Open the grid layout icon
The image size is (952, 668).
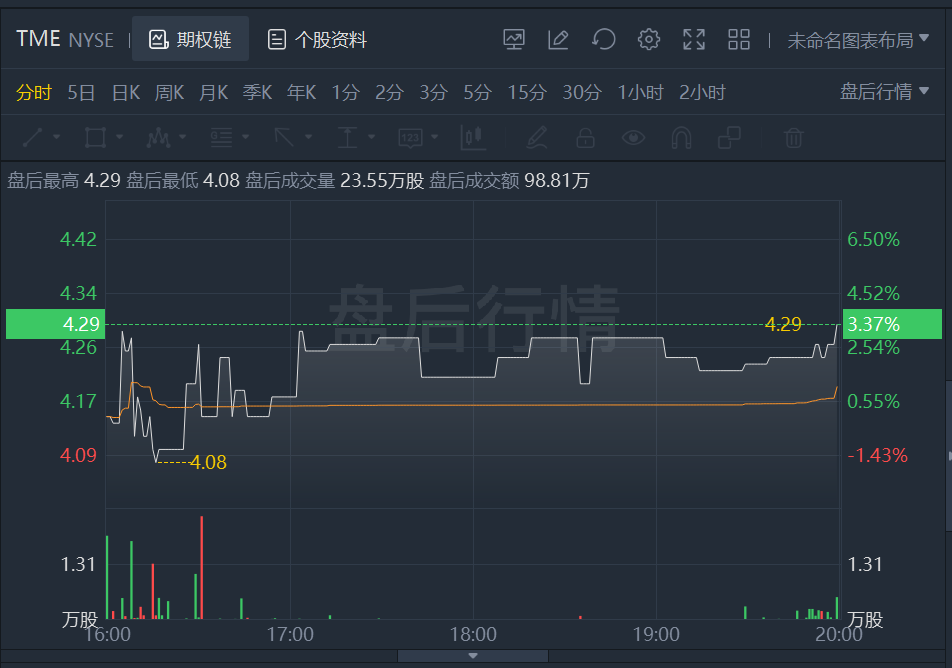click(x=739, y=39)
